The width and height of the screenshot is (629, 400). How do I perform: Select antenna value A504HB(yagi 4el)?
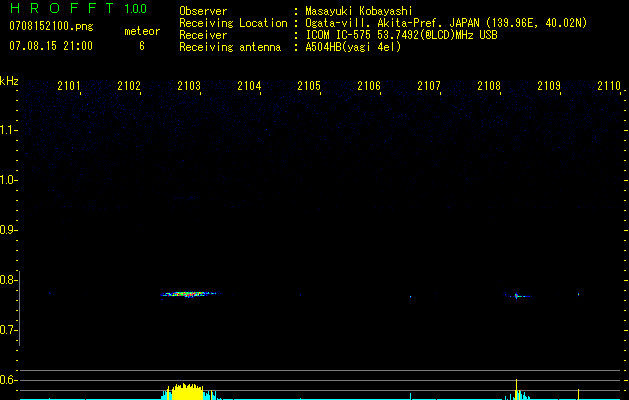tap(353, 47)
